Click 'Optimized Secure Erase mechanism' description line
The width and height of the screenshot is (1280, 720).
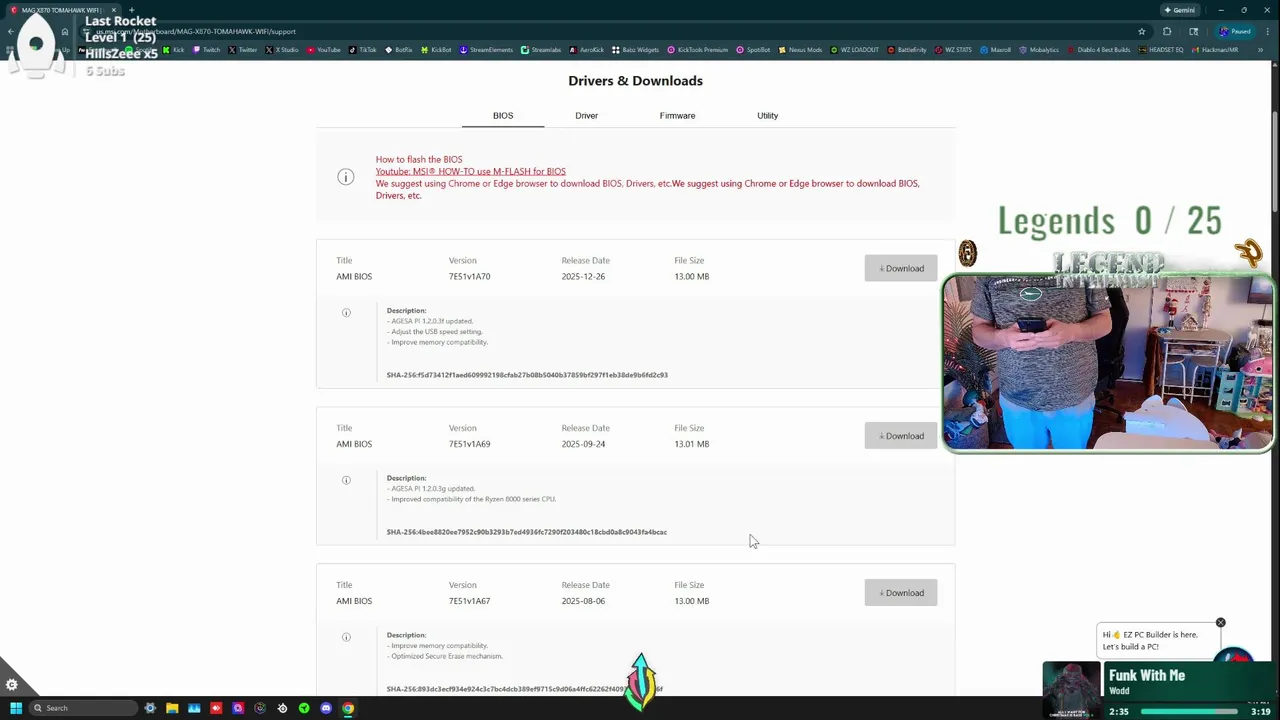point(447,656)
